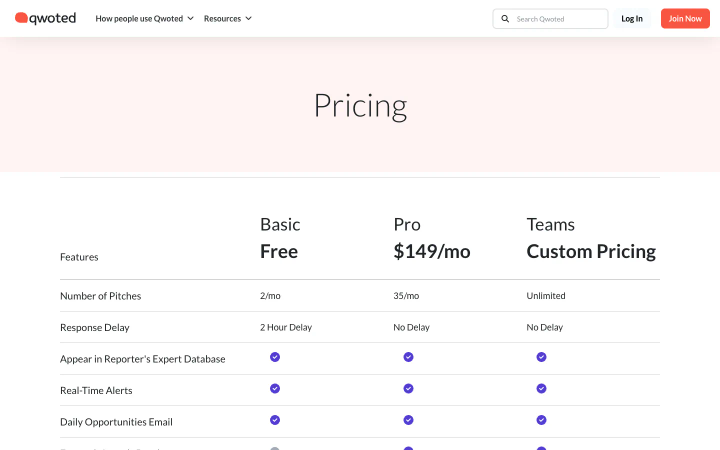720x450 pixels.
Task: Focus the Search Qwoted field
Action: coord(550,19)
